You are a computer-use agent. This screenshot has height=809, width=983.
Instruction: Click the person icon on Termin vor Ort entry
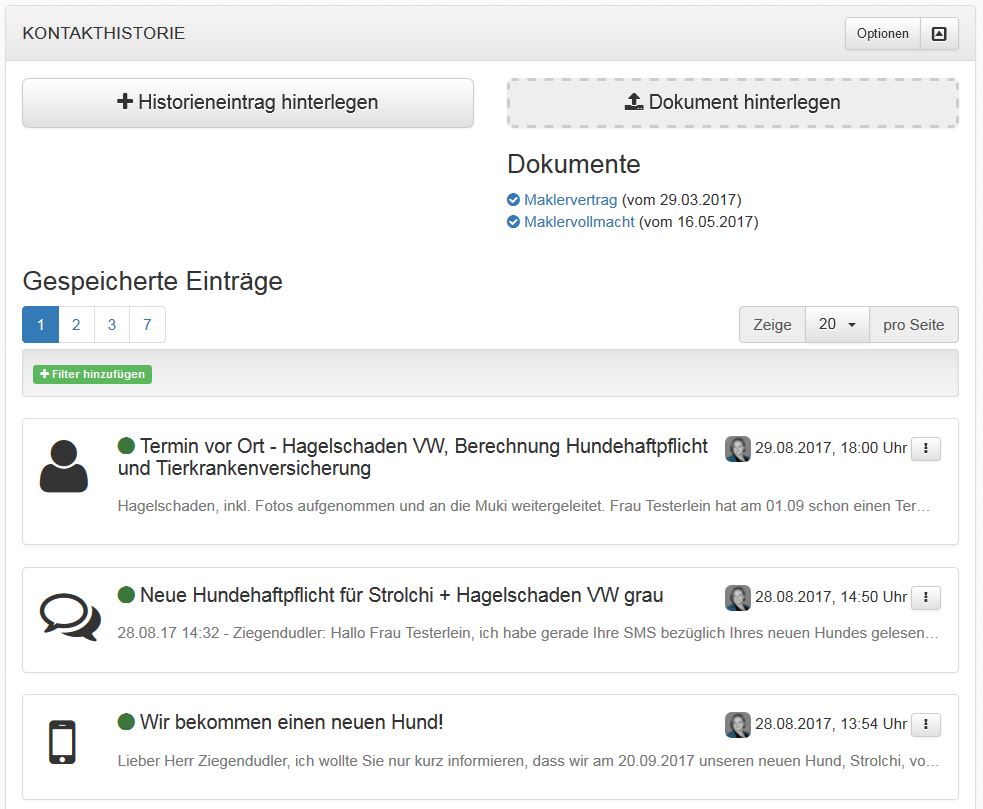tap(64, 467)
